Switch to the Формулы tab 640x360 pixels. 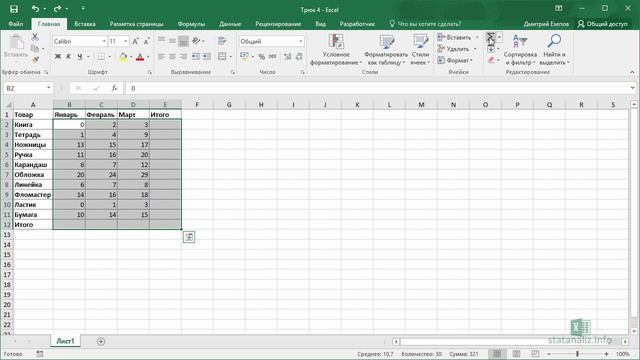[191, 24]
